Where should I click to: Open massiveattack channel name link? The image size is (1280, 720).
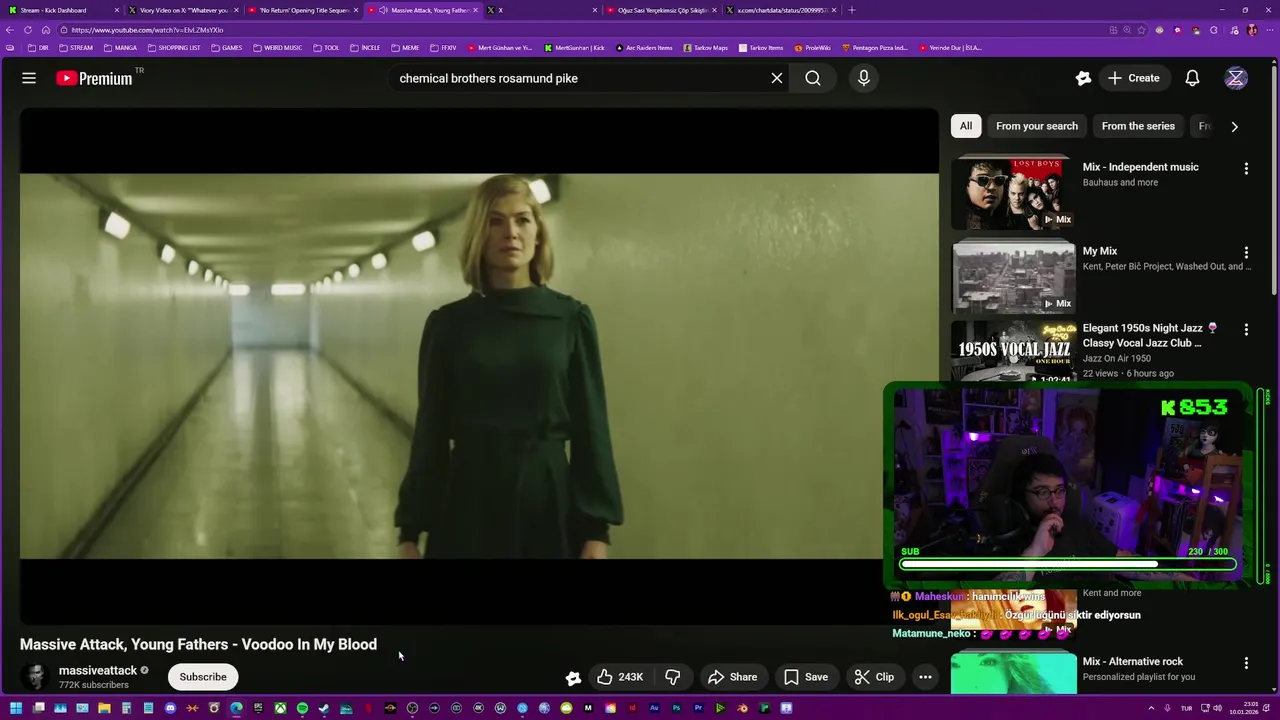98,670
